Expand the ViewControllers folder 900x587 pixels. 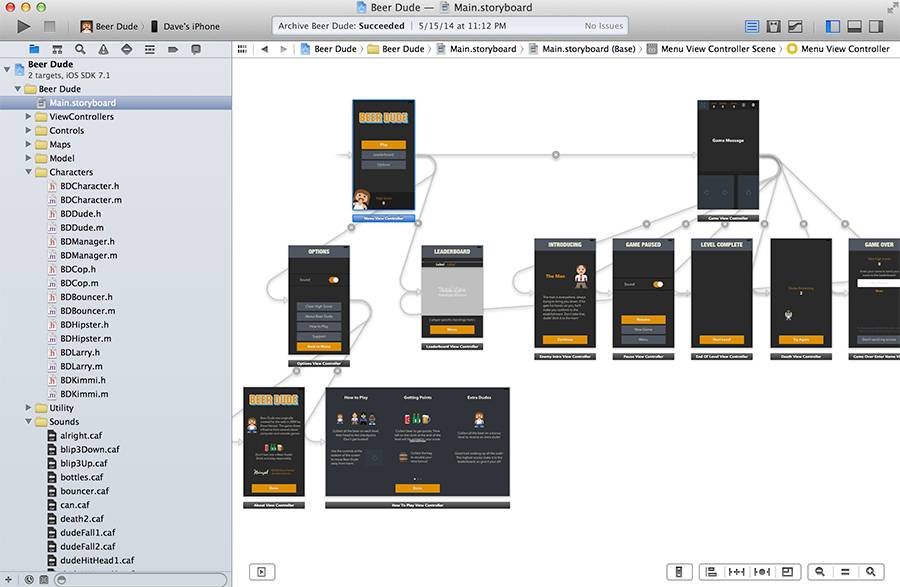28,116
